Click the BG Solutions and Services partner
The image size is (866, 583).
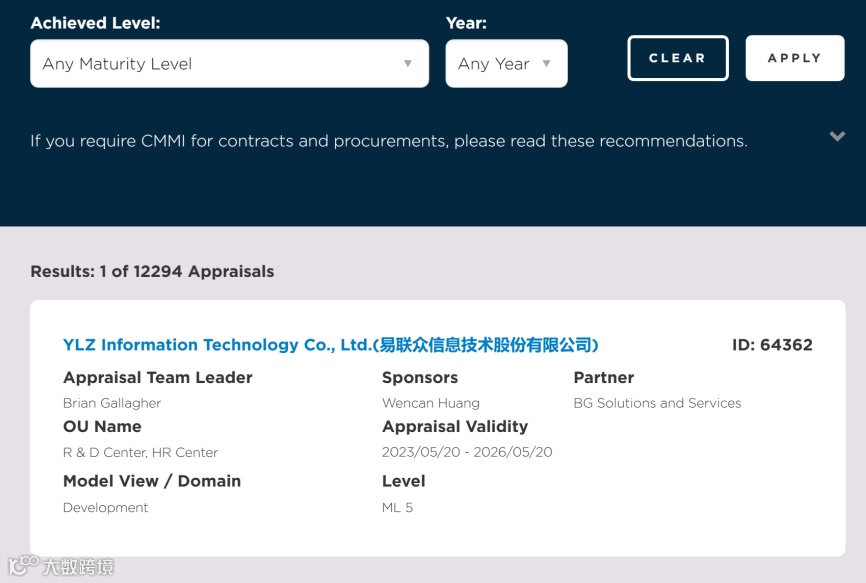(657, 403)
